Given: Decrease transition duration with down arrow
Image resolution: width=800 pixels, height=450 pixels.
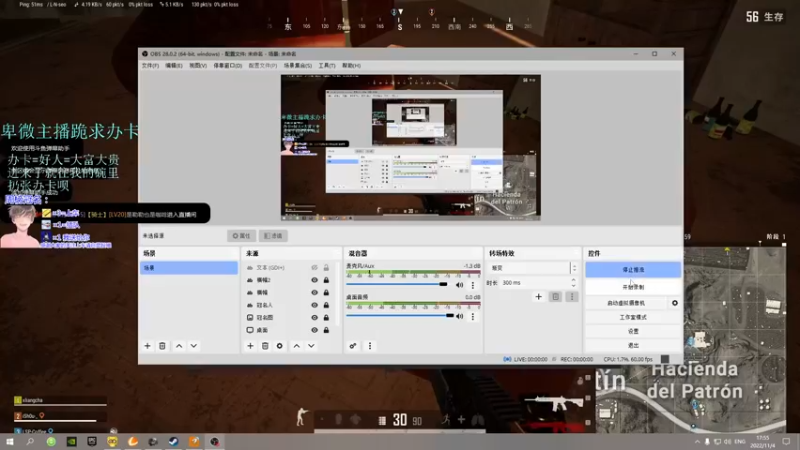Looking at the screenshot, I should click(573, 286).
